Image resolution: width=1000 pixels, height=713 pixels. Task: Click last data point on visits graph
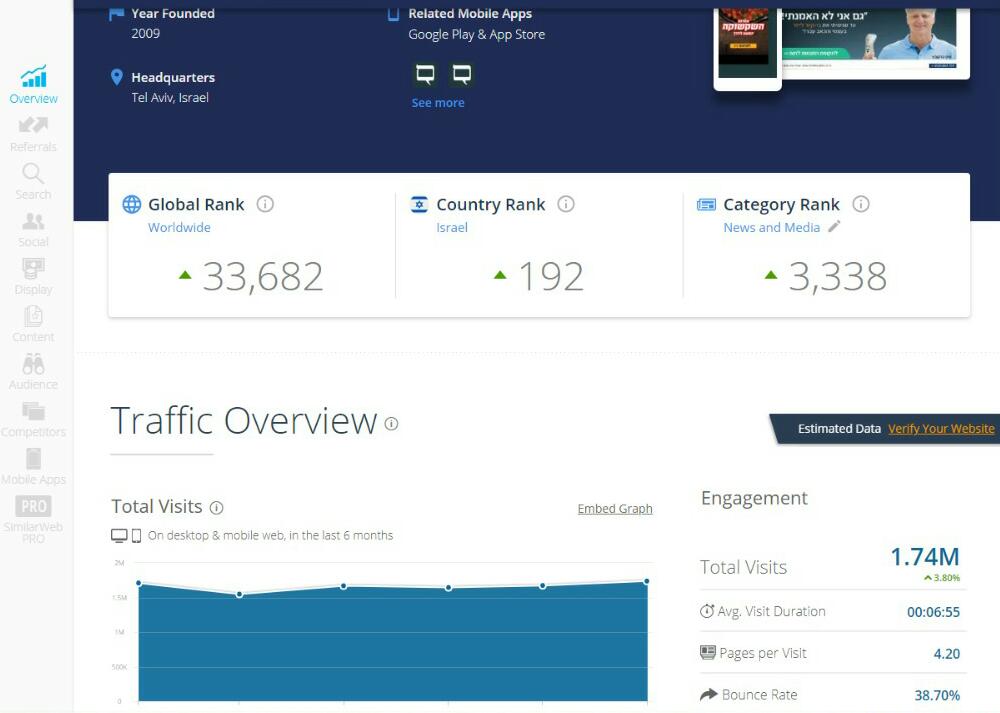647,581
